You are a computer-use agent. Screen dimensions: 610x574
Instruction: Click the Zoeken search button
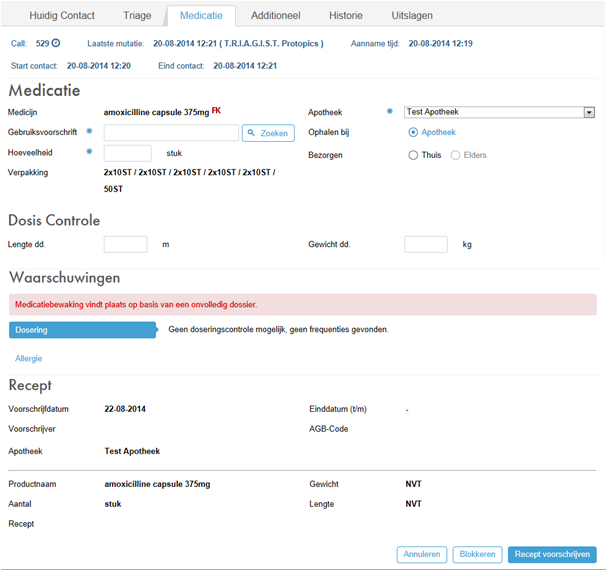(268, 133)
